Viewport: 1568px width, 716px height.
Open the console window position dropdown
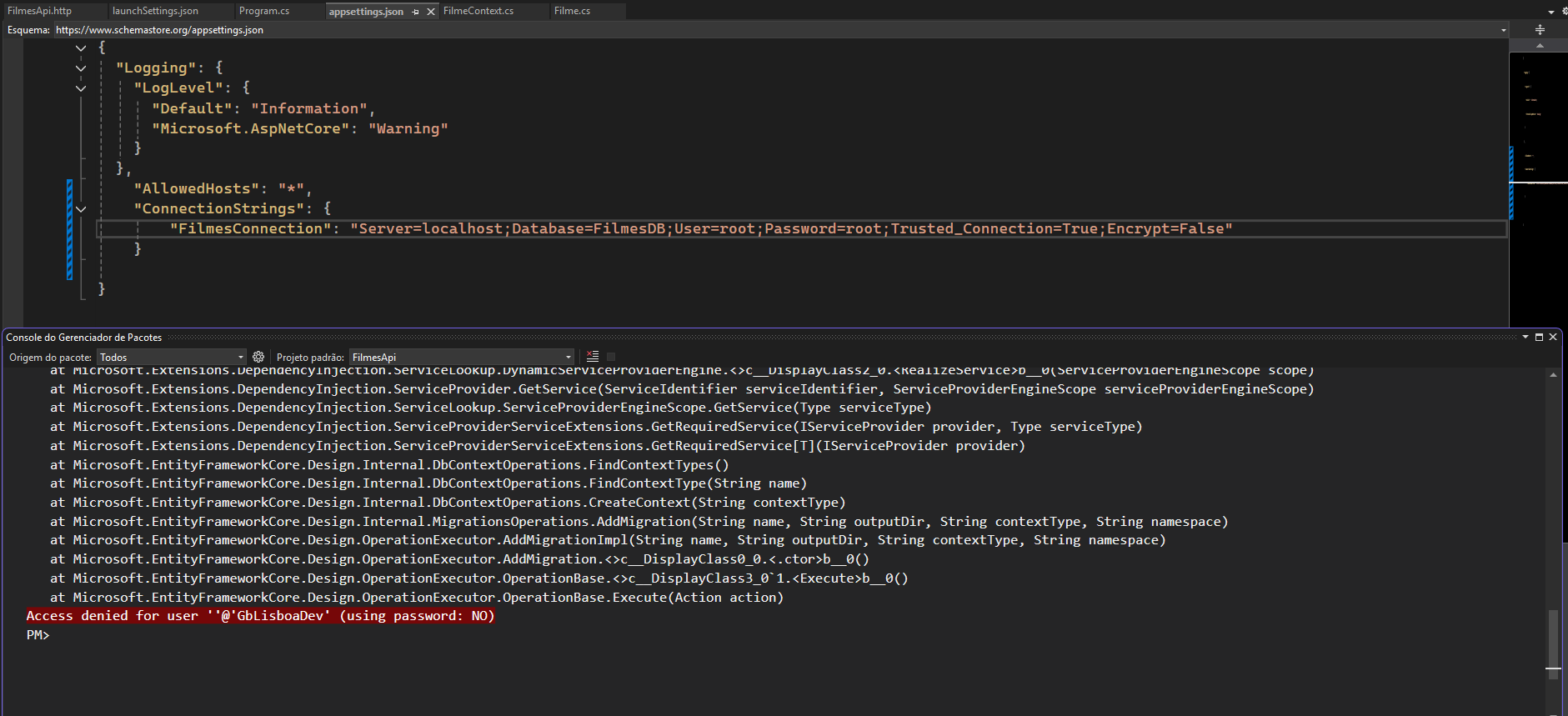(1525, 337)
